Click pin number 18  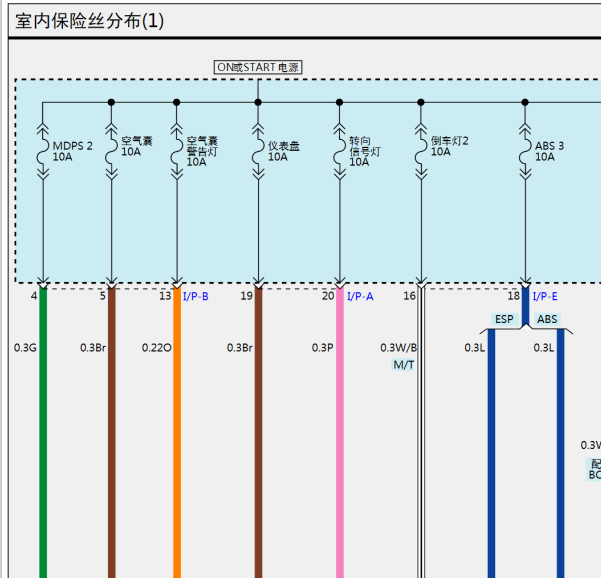pos(513,296)
